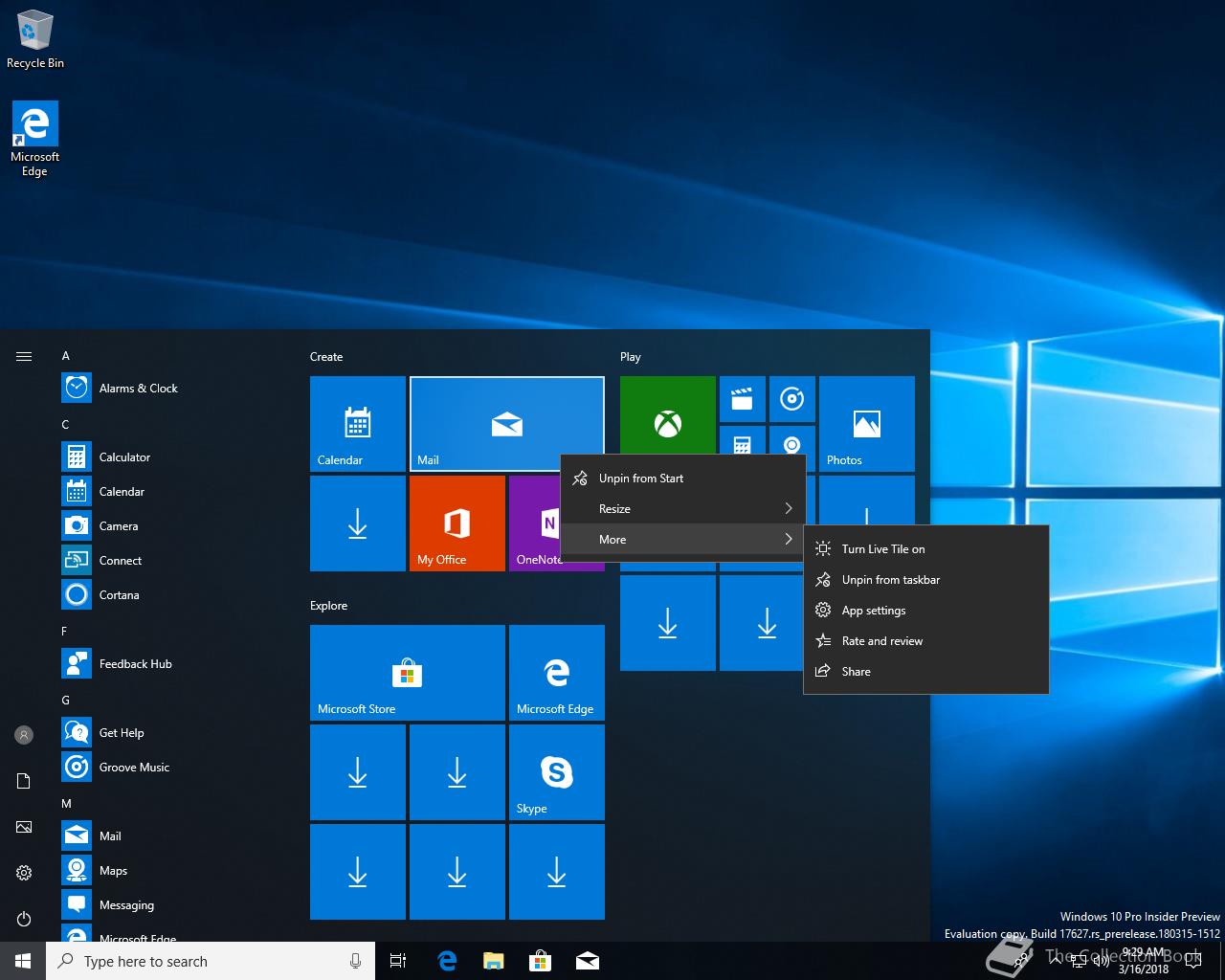Choose Unpin from Start
1225x980 pixels.
click(682, 479)
